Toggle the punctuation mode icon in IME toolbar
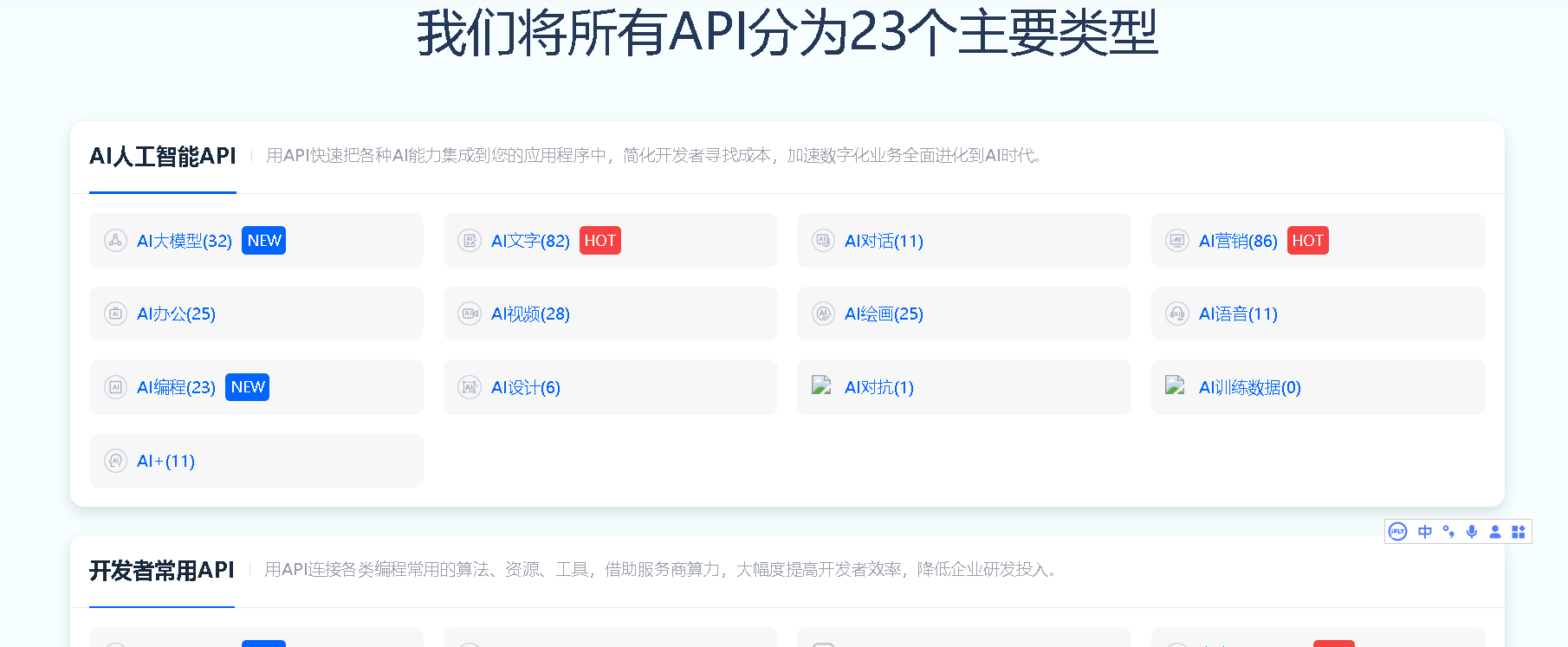The width and height of the screenshot is (1568, 647). point(1448,532)
